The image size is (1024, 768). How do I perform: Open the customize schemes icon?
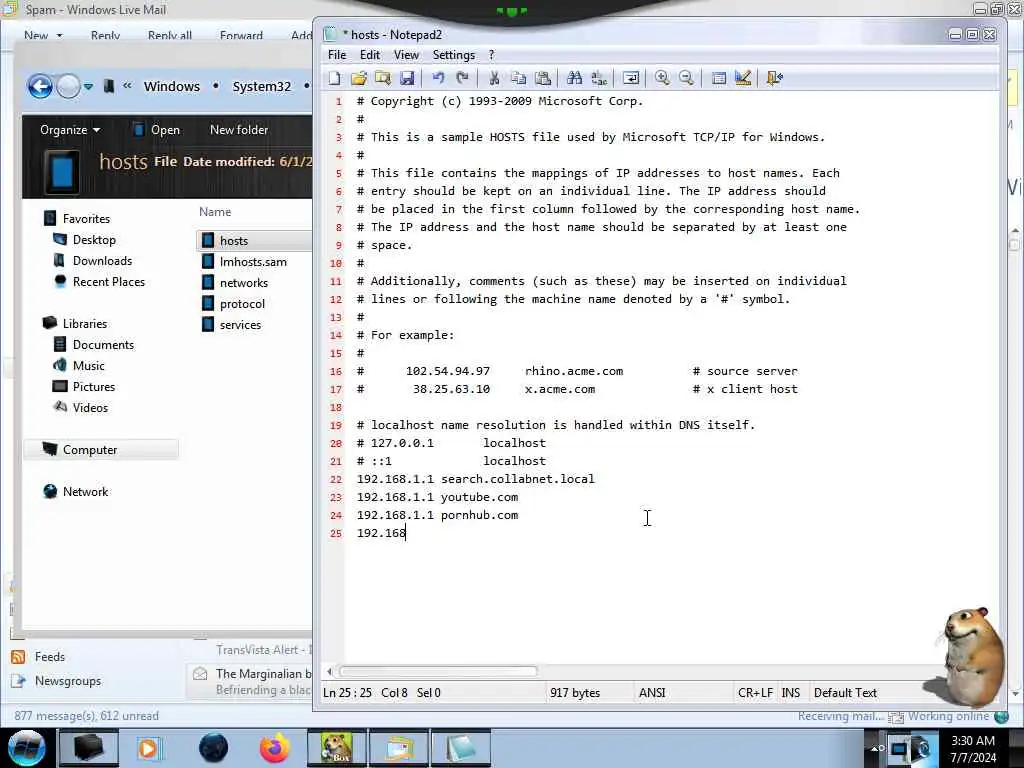point(743,78)
